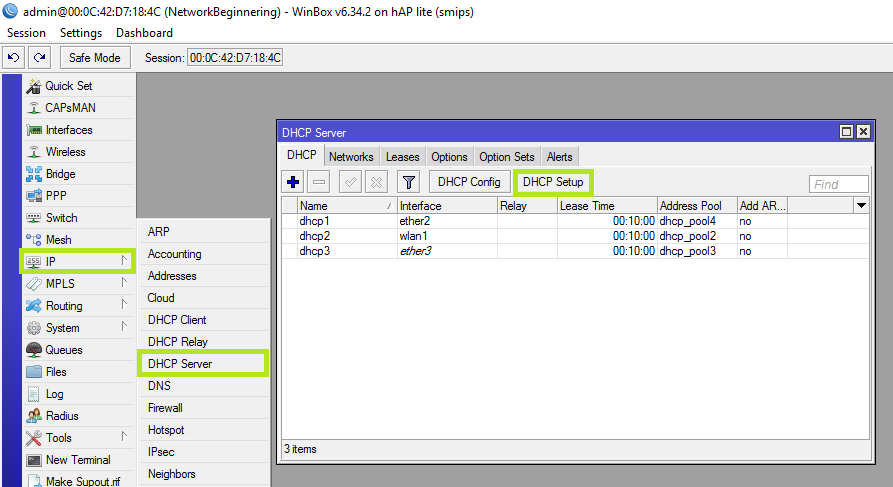Click the Tools icon in sidebar
Screen dimensions: 893x487
point(34,438)
